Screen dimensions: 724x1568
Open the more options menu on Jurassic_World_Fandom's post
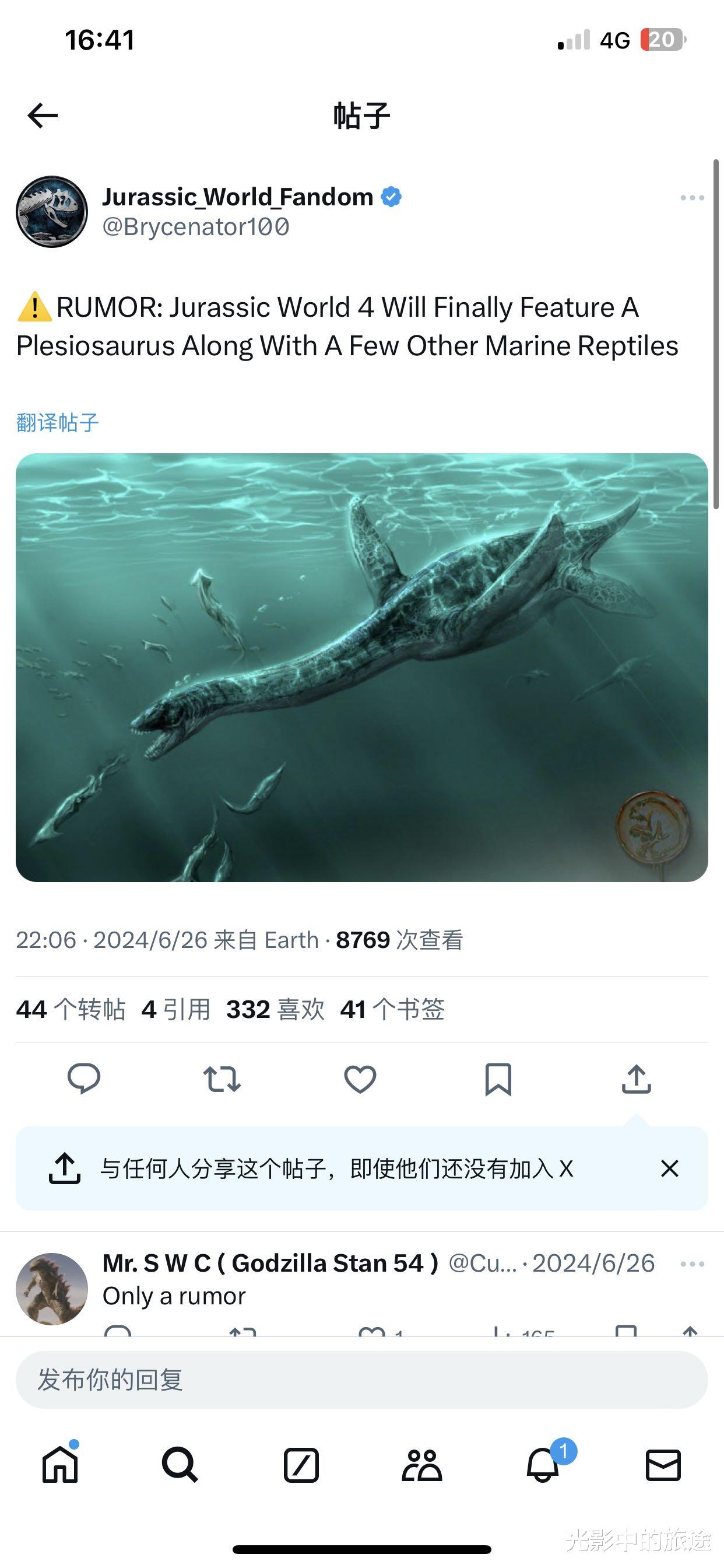pos(693,198)
